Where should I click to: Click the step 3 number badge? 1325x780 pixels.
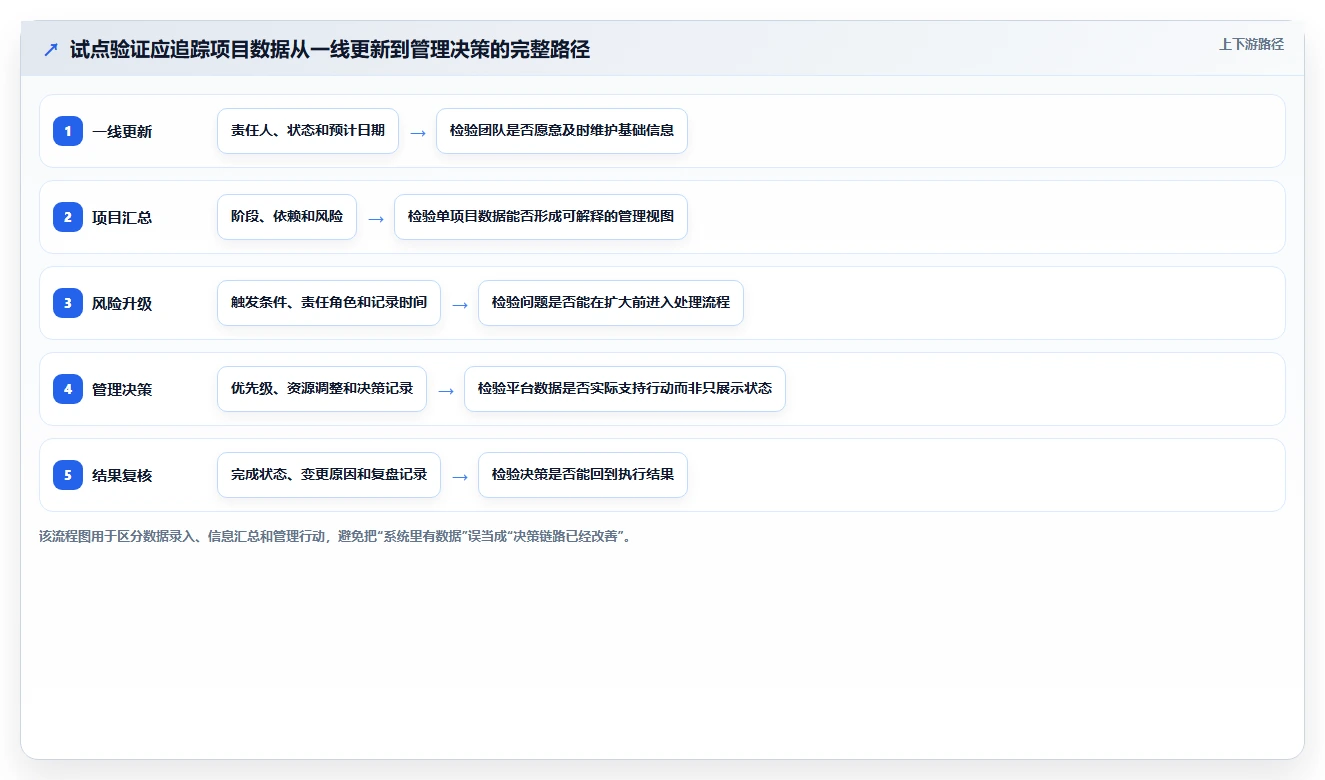(68, 303)
